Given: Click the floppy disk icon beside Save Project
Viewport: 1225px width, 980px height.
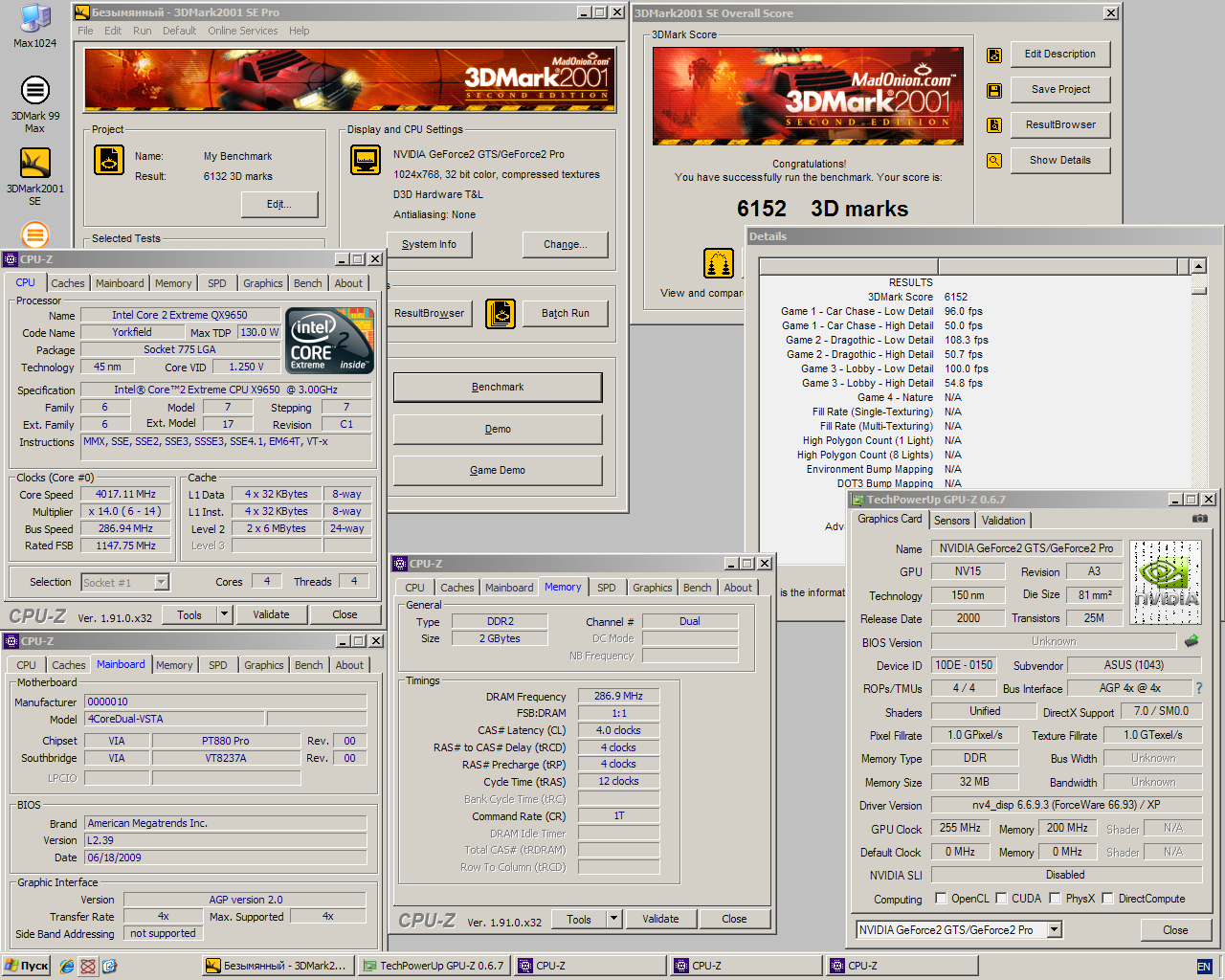Looking at the screenshot, I should (x=994, y=91).
